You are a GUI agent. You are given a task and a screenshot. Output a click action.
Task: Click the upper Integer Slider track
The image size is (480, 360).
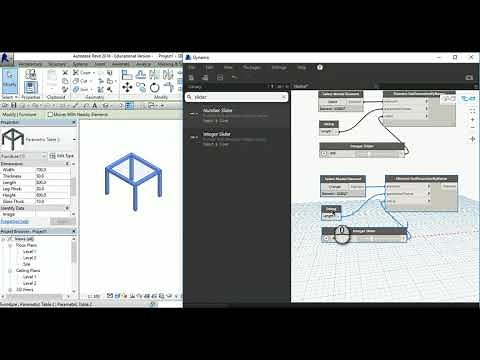[378, 154]
